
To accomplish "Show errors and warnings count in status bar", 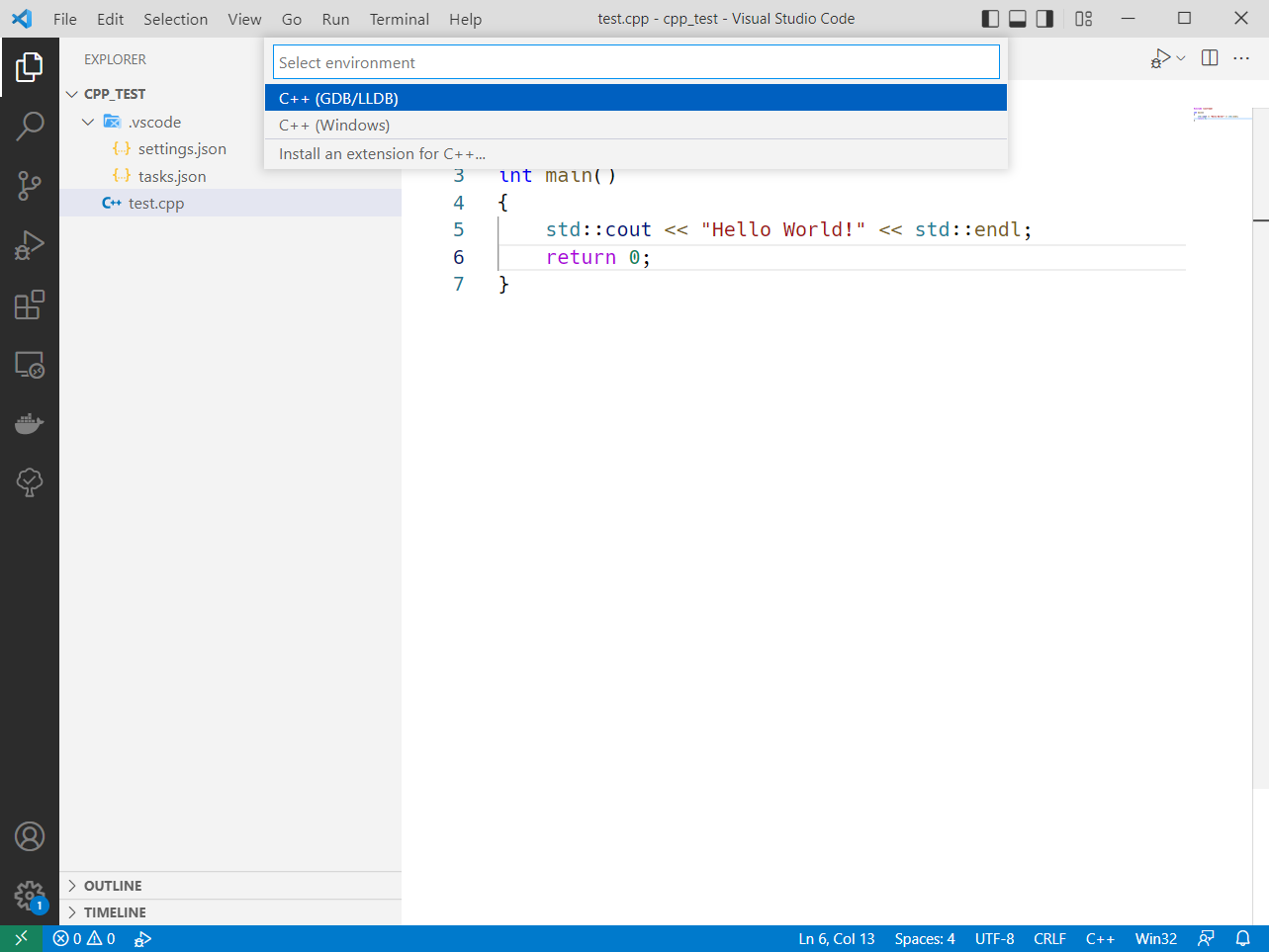I will tap(84, 938).
